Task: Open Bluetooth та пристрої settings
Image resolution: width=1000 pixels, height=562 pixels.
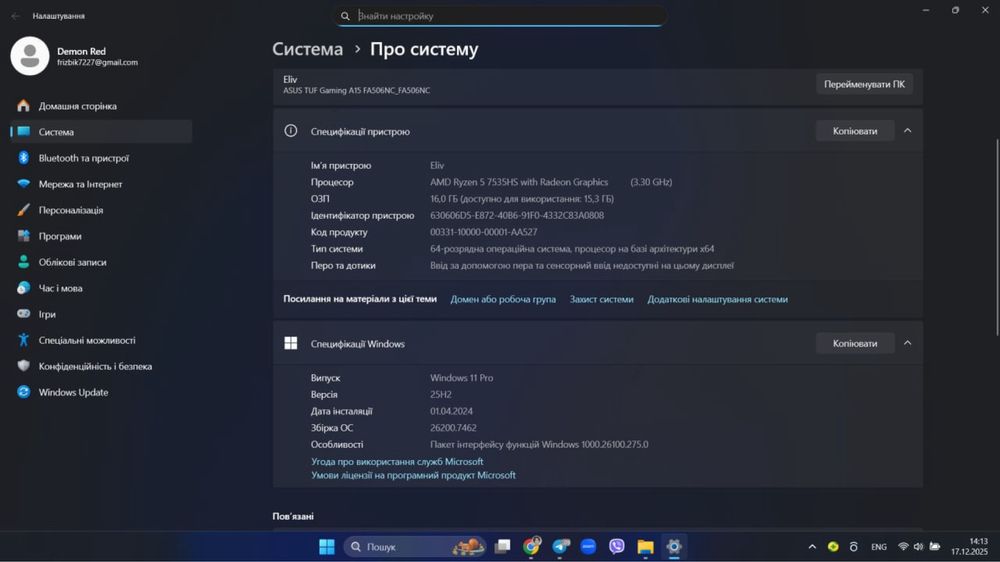Action: (x=84, y=158)
